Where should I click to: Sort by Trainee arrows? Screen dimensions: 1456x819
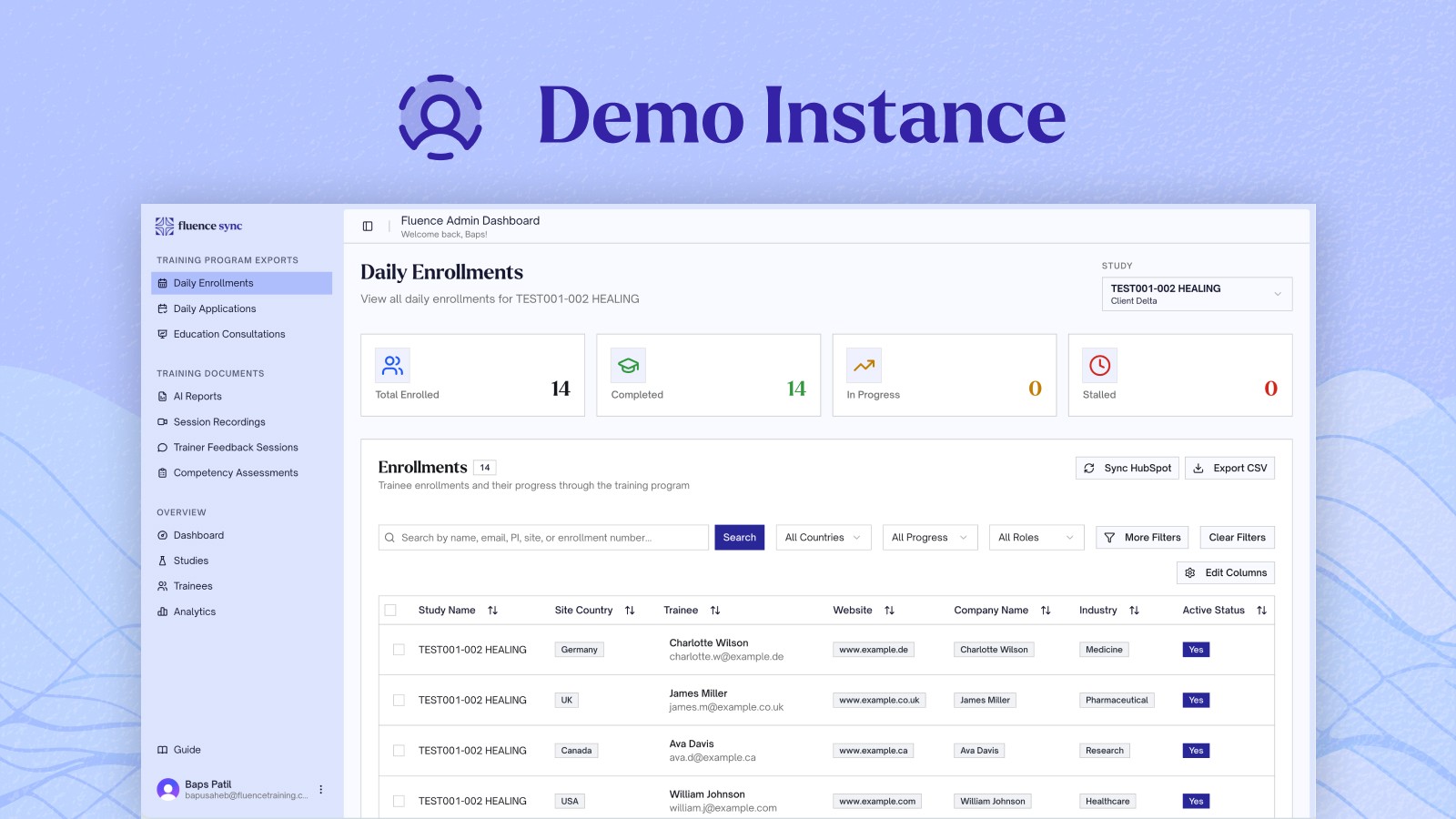[x=715, y=611]
